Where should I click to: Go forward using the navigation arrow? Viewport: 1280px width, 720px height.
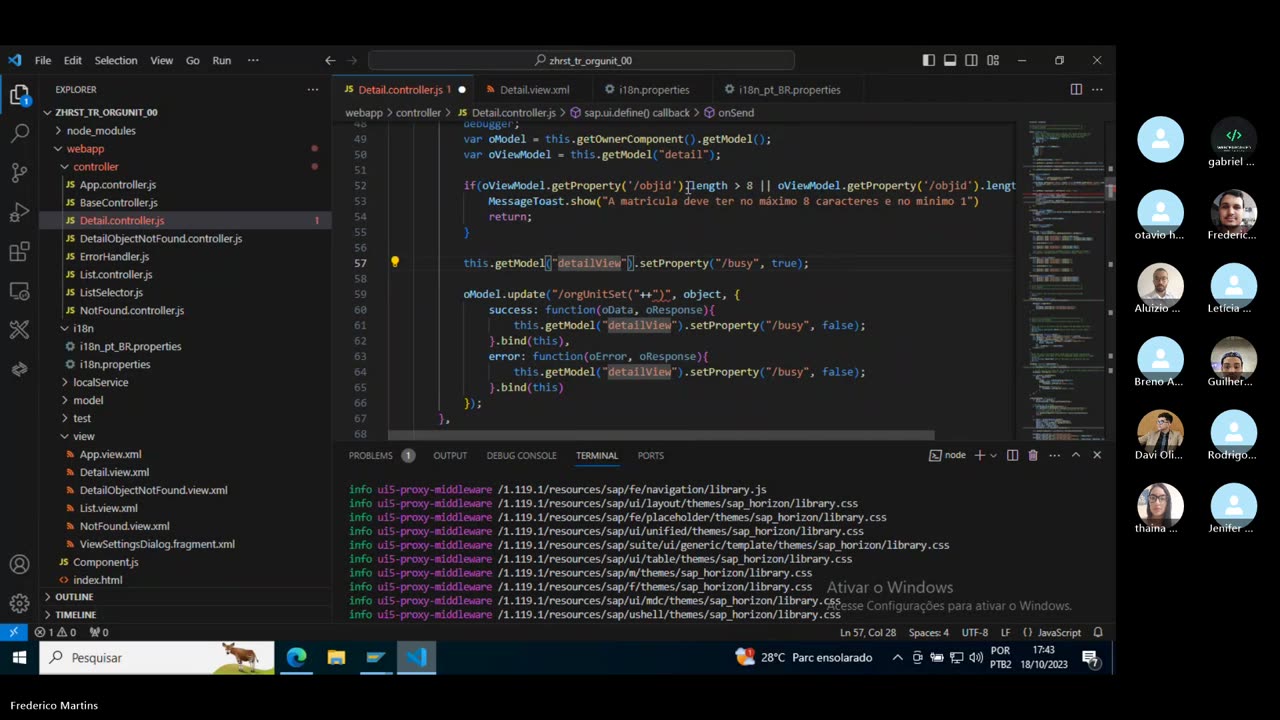tap(352, 60)
